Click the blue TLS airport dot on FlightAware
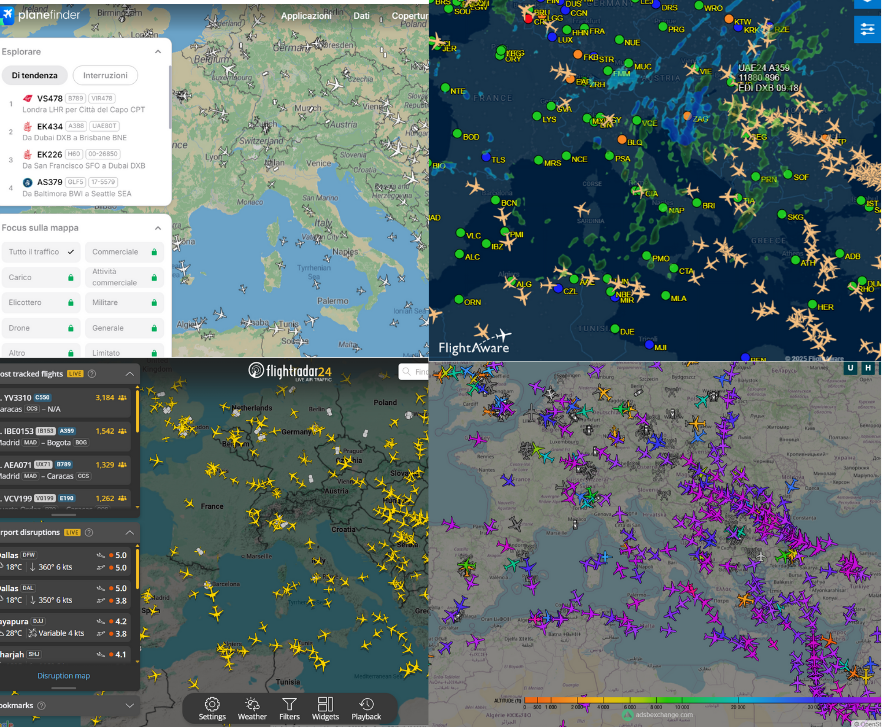The image size is (882, 728). [486, 157]
